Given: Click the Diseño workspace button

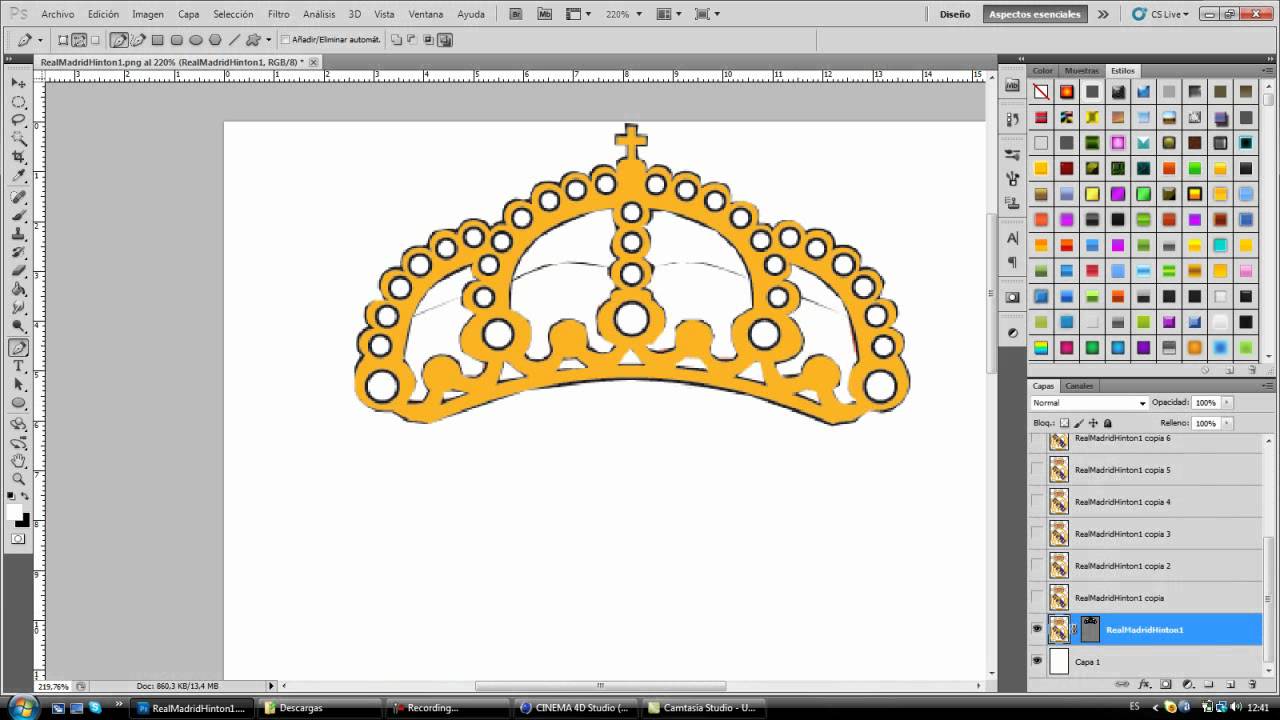Looking at the screenshot, I should [x=955, y=14].
